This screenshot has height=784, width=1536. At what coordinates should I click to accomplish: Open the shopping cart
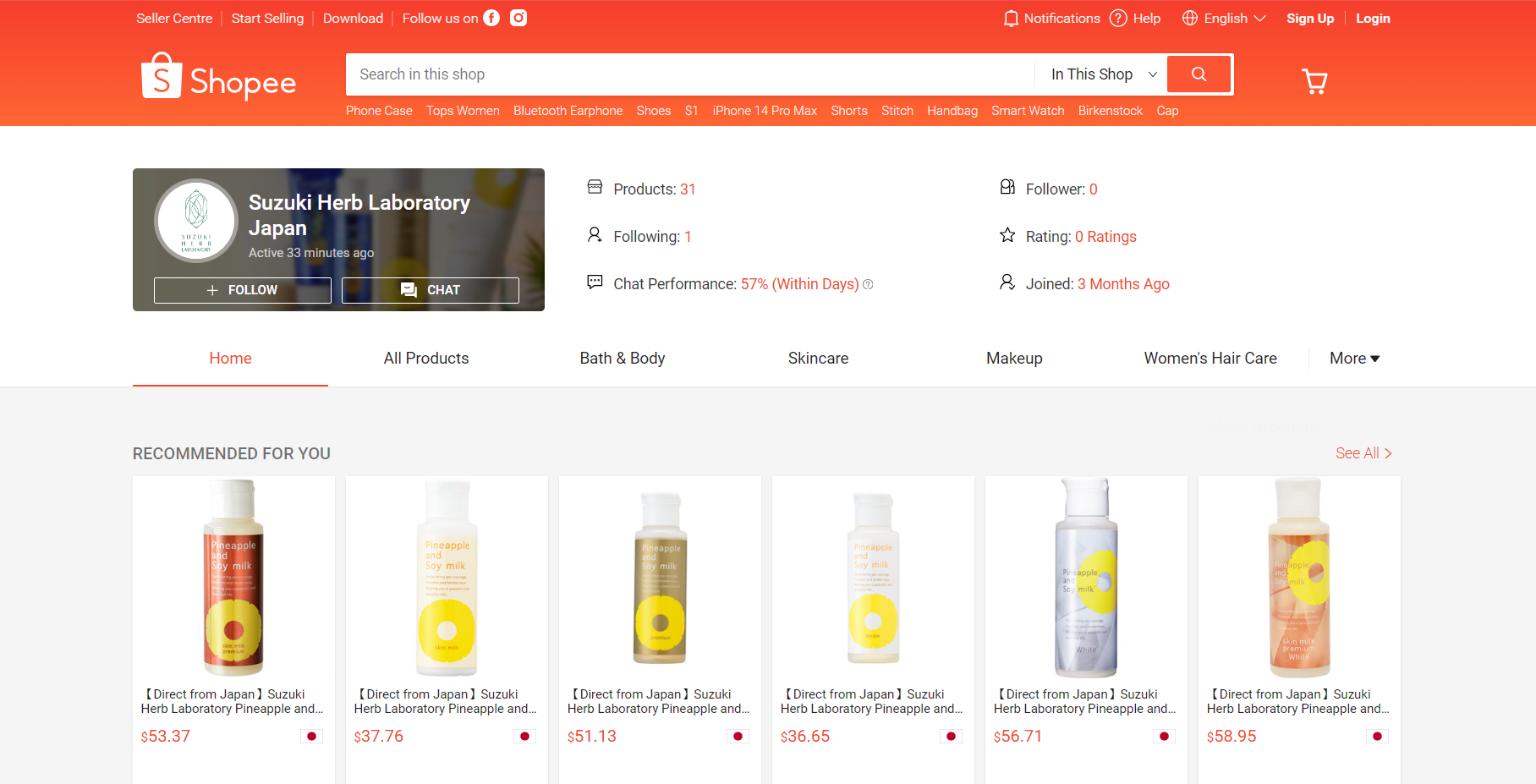1314,81
